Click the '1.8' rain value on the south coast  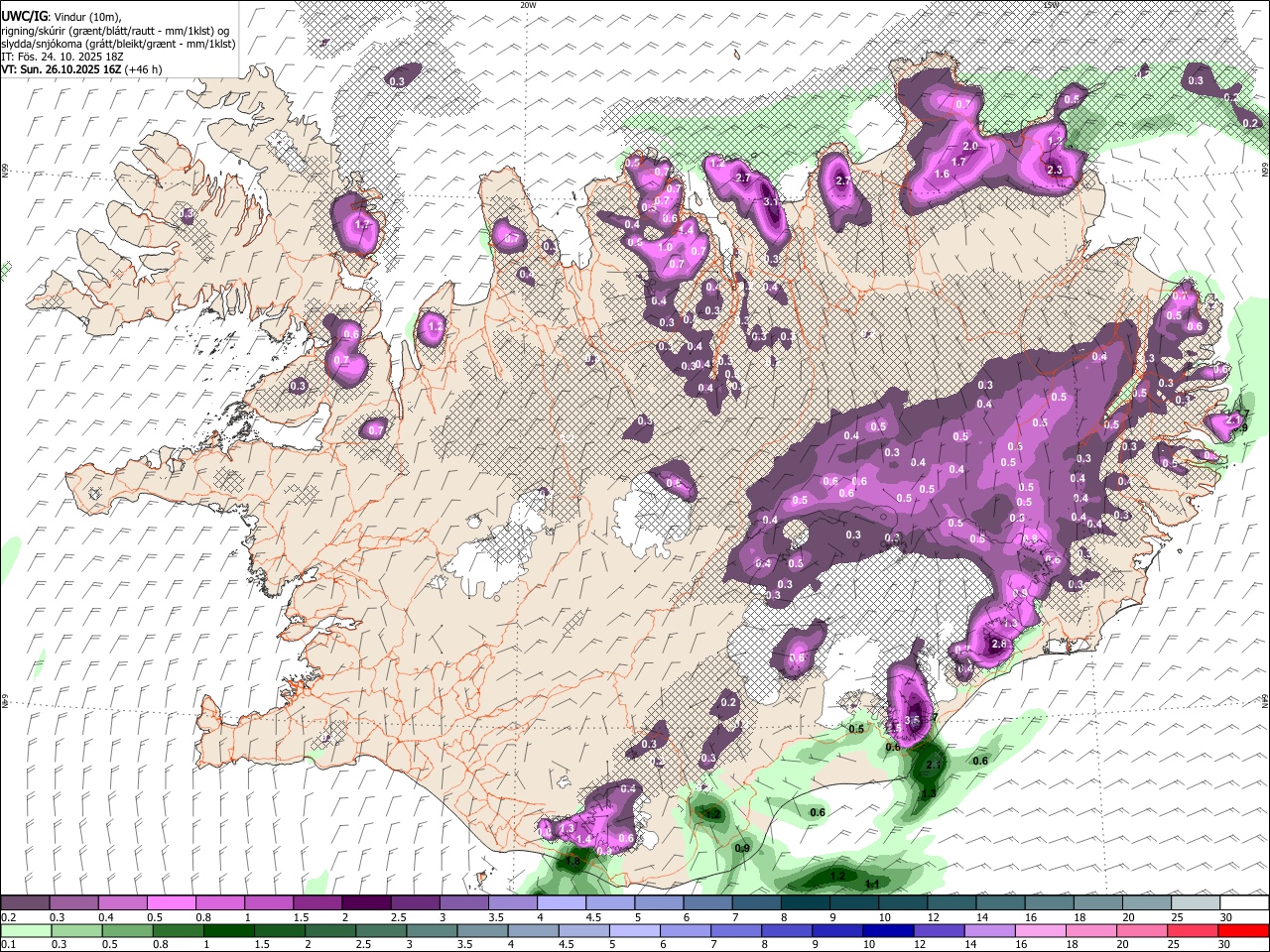pyautogui.click(x=572, y=862)
